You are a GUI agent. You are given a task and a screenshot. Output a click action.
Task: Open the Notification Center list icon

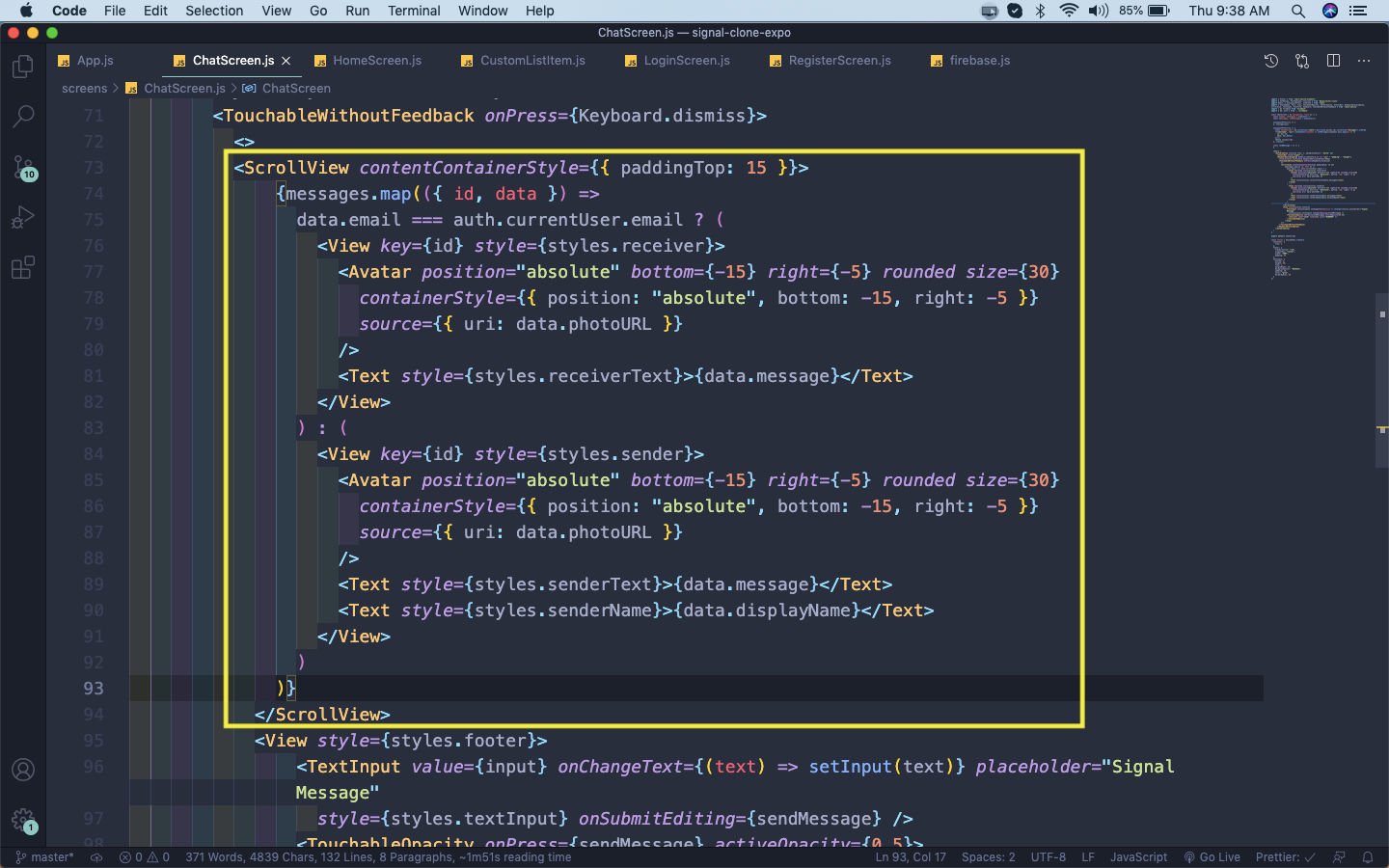coord(1358,11)
